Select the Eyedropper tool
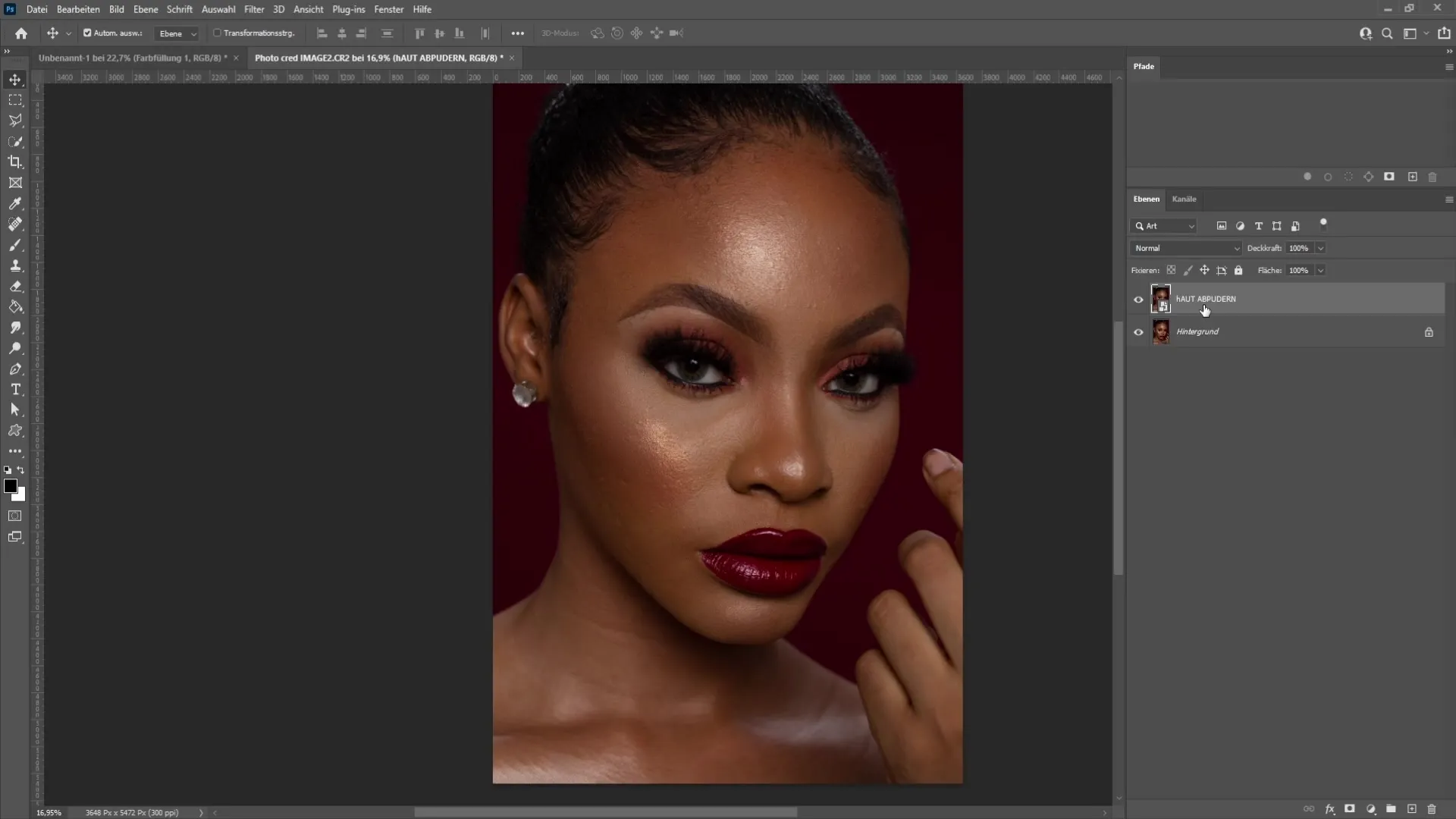 [x=15, y=203]
